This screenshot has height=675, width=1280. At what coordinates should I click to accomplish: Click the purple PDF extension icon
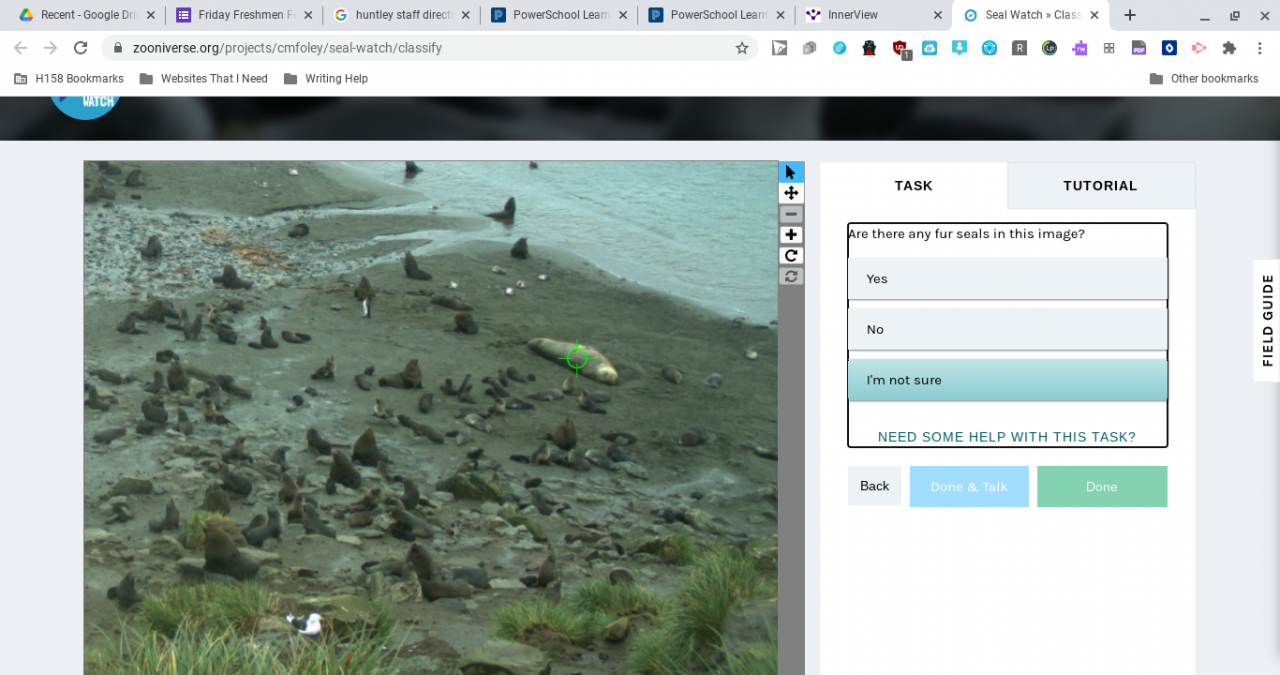click(x=1139, y=48)
